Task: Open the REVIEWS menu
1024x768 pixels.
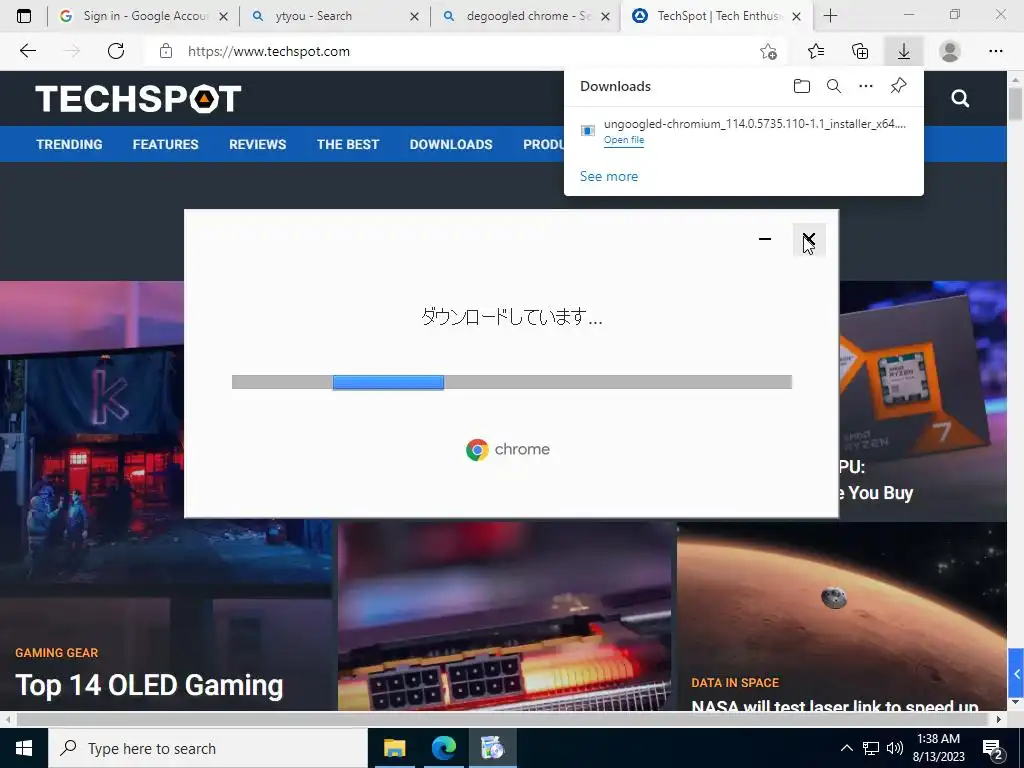Action: pyautogui.click(x=257, y=144)
